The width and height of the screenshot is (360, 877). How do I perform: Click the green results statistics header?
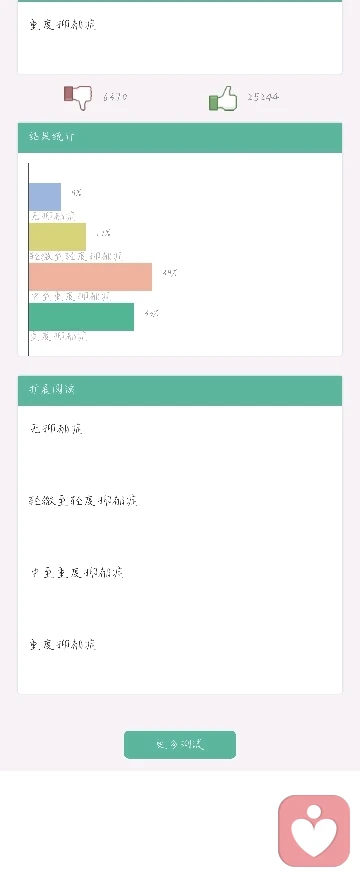[x=180, y=138]
